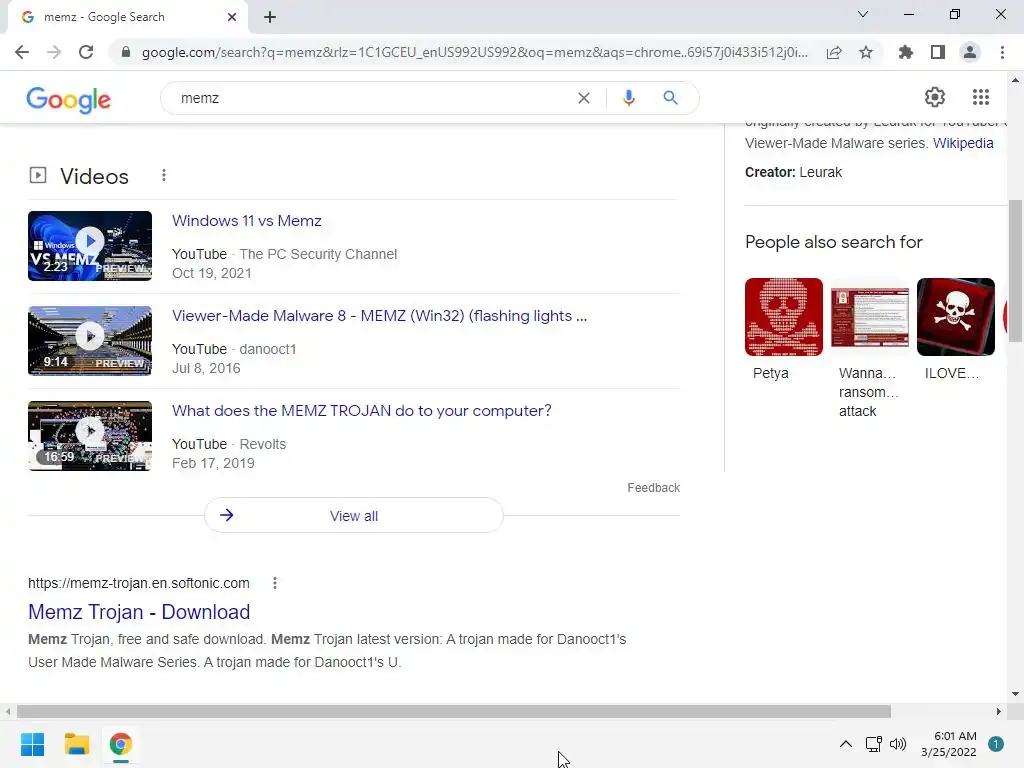Click the address bar URL
The image size is (1024, 768).
(475, 52)
